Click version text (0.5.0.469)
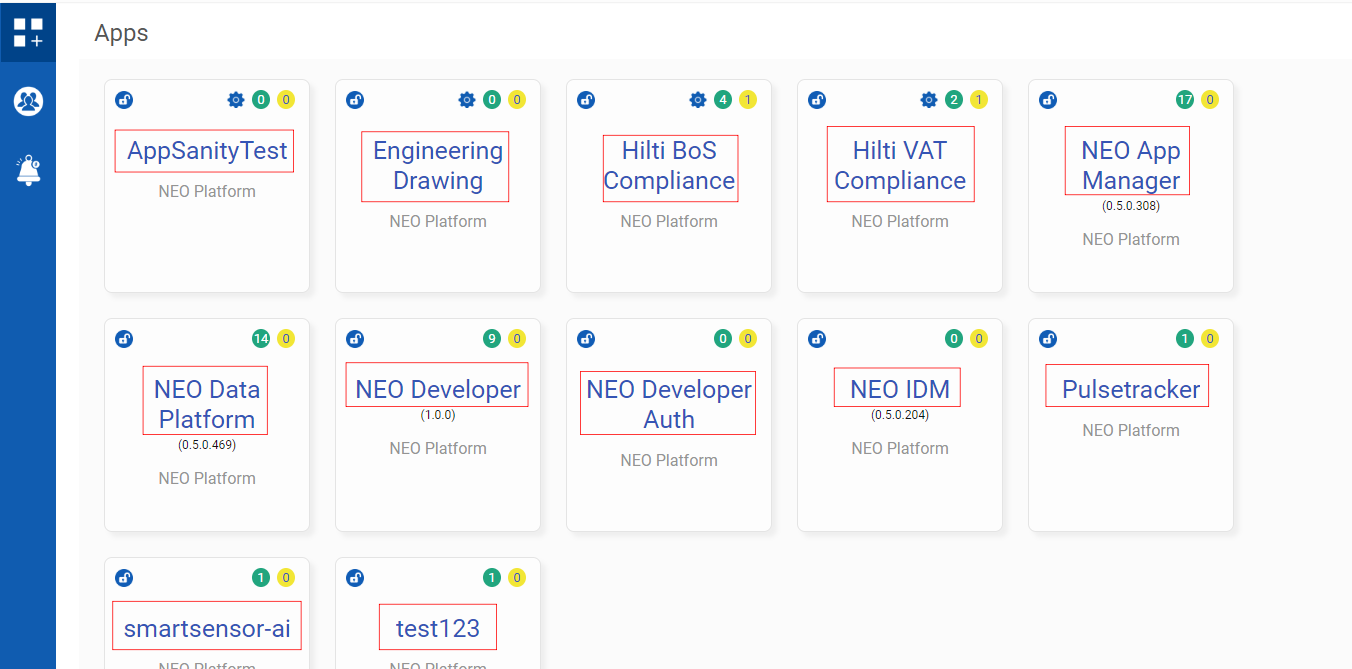 click(x=207, y=445)
